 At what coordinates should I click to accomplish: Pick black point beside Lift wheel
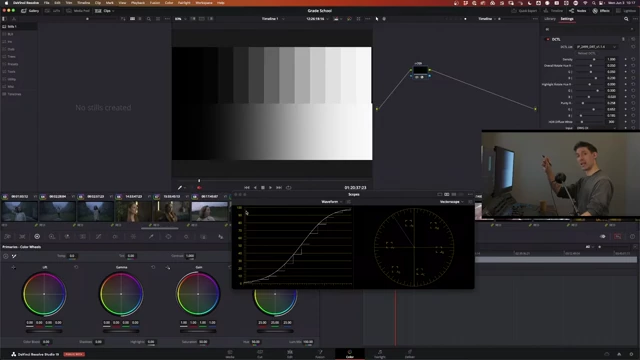(13, 267)
